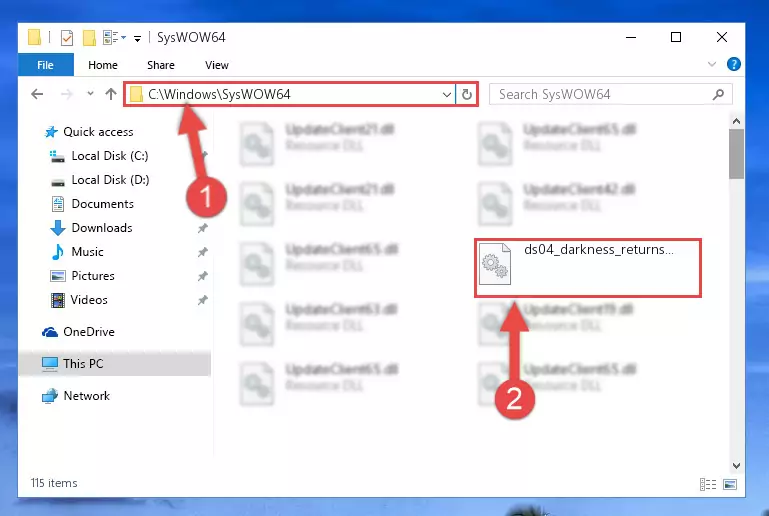Select This PC in navigation pane
The width and height of the screenshot is (769, 516).
pyautogui.click(x=115, y=363)
